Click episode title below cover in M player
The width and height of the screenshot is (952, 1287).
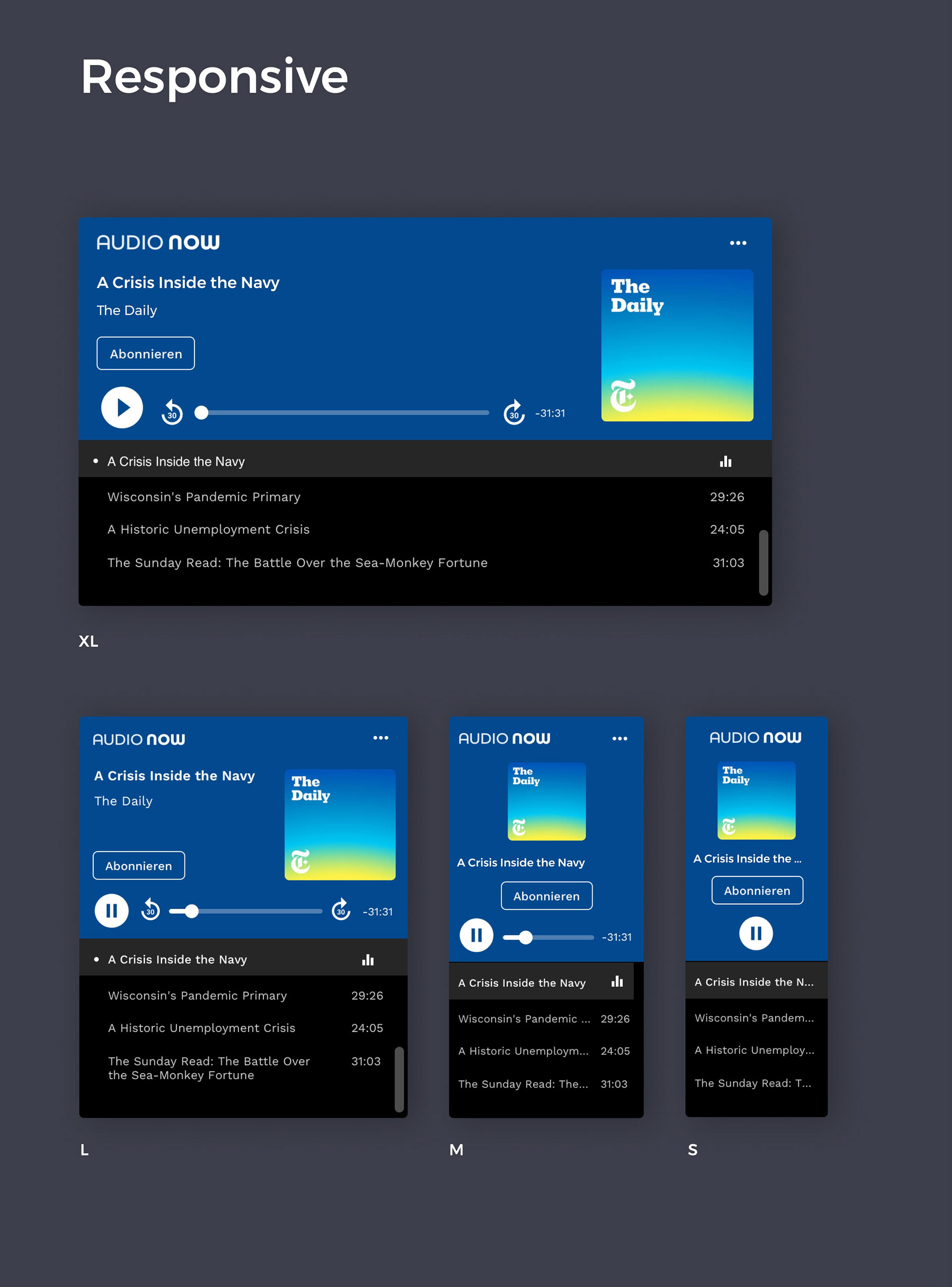click(x=521, y=862)
